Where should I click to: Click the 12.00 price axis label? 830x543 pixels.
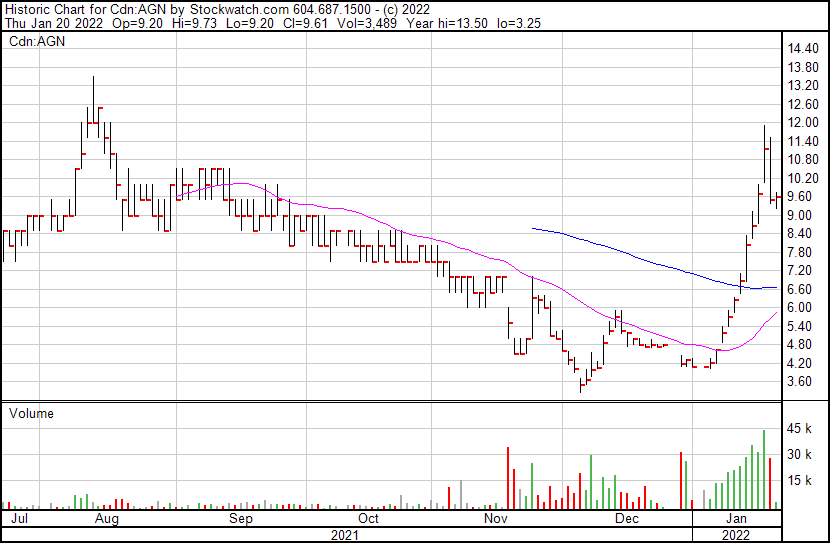tap(803, 123)
